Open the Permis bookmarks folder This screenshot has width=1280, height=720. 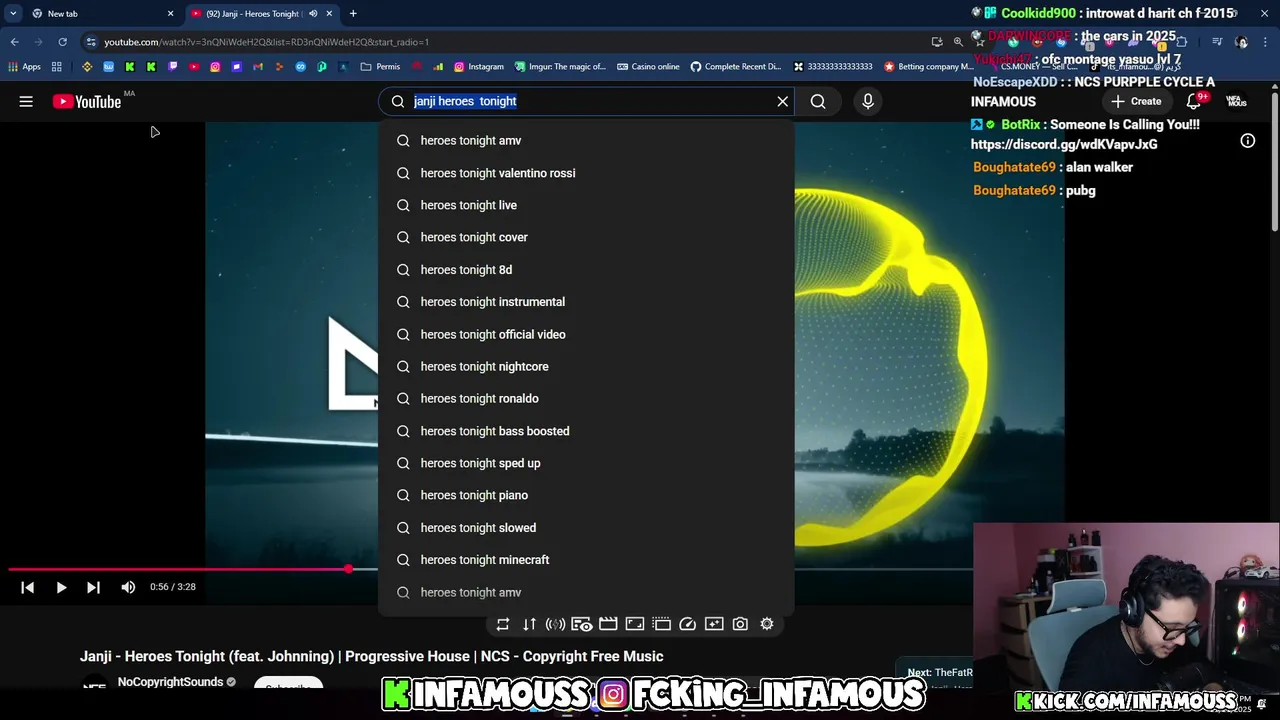pyautogui.click(x=380, y=67)
